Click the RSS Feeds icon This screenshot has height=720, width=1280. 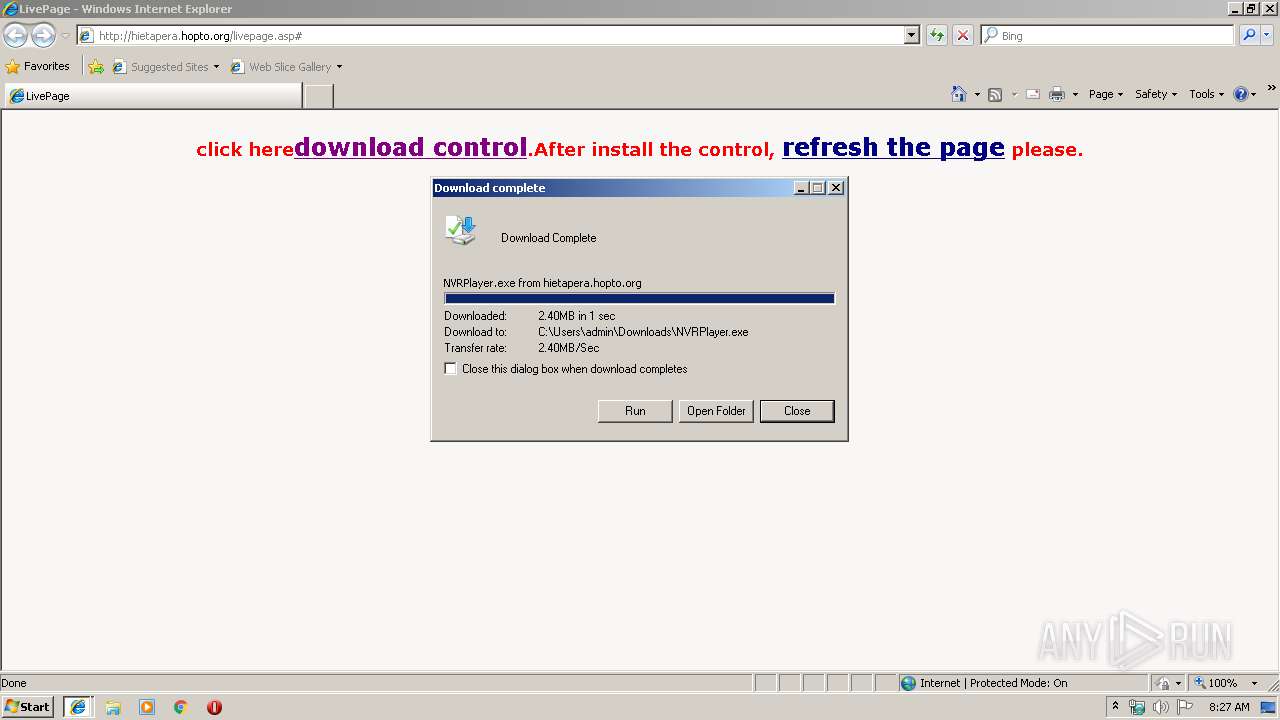[995, 94]
